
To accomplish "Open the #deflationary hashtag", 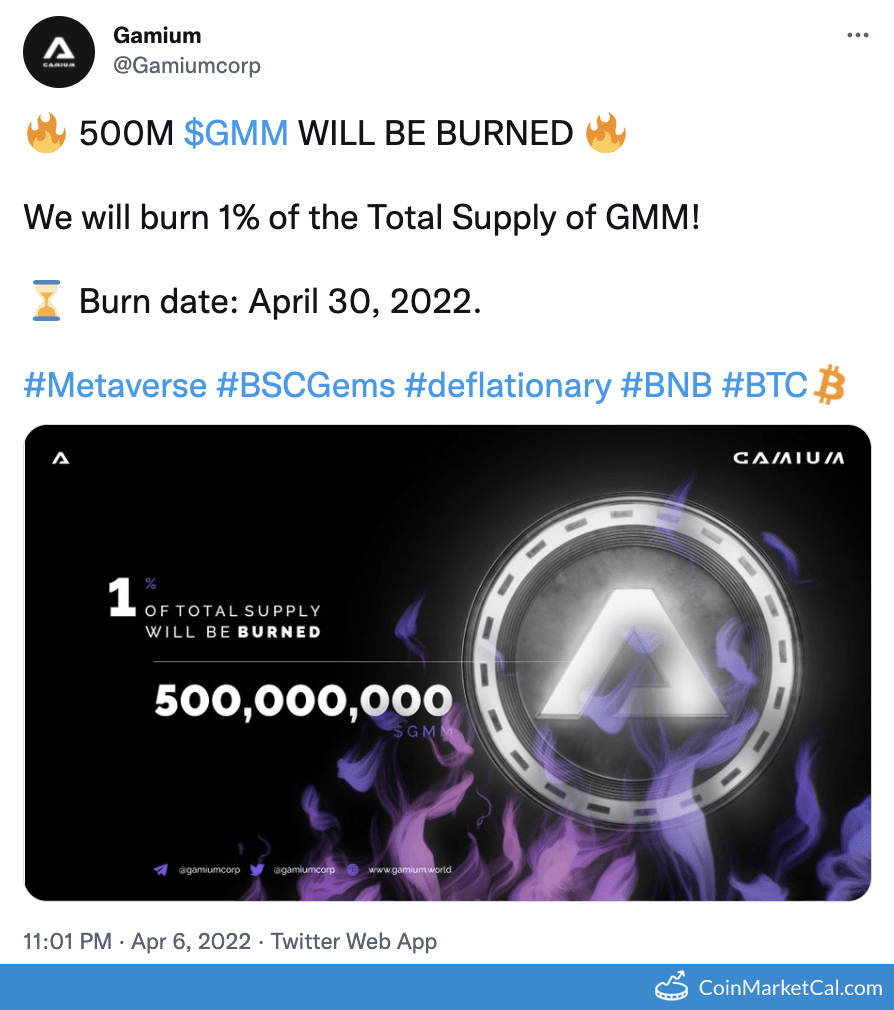I will pos(507,385).
